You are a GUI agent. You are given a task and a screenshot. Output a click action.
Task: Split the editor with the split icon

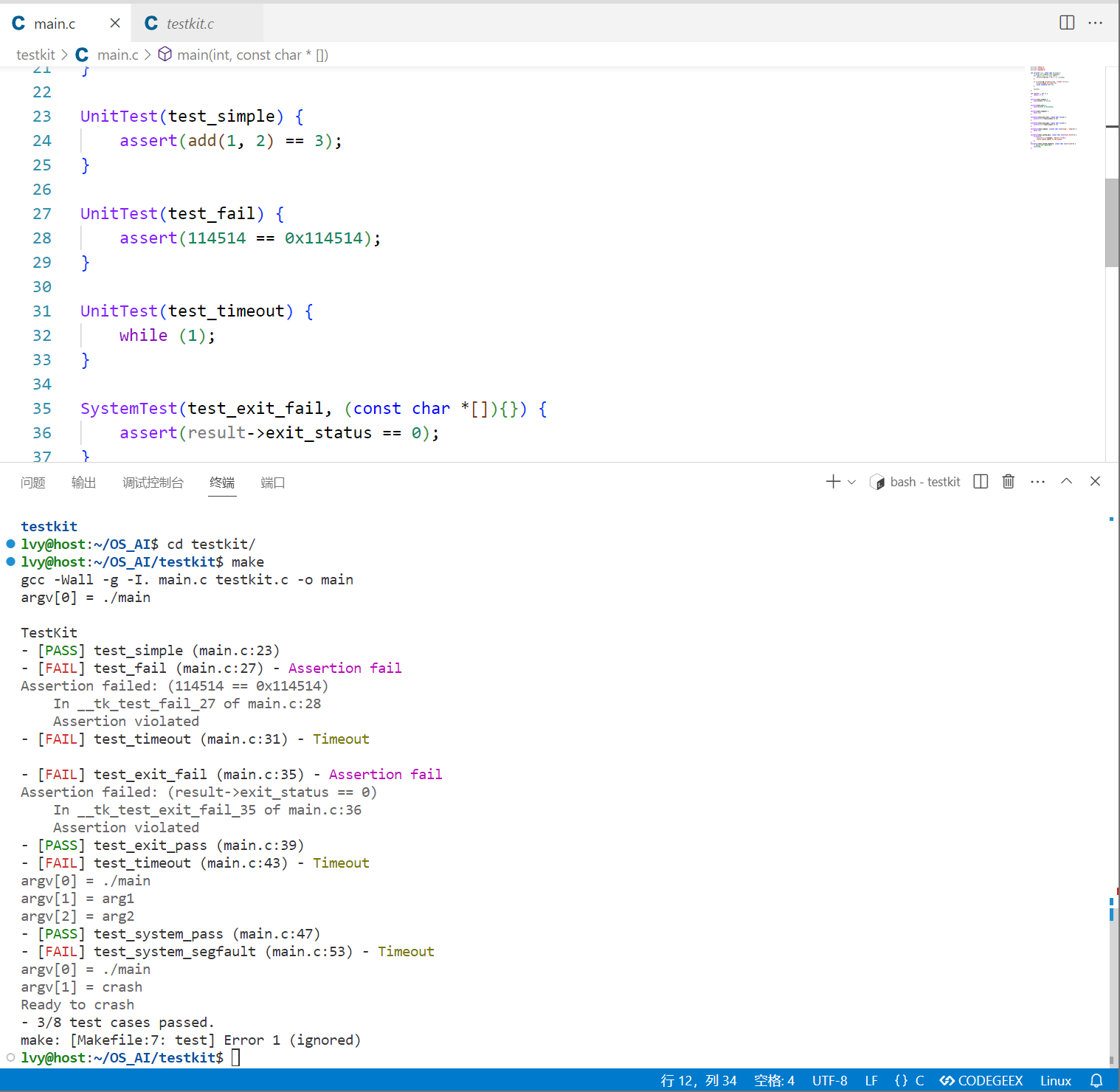coord(1066,22)
